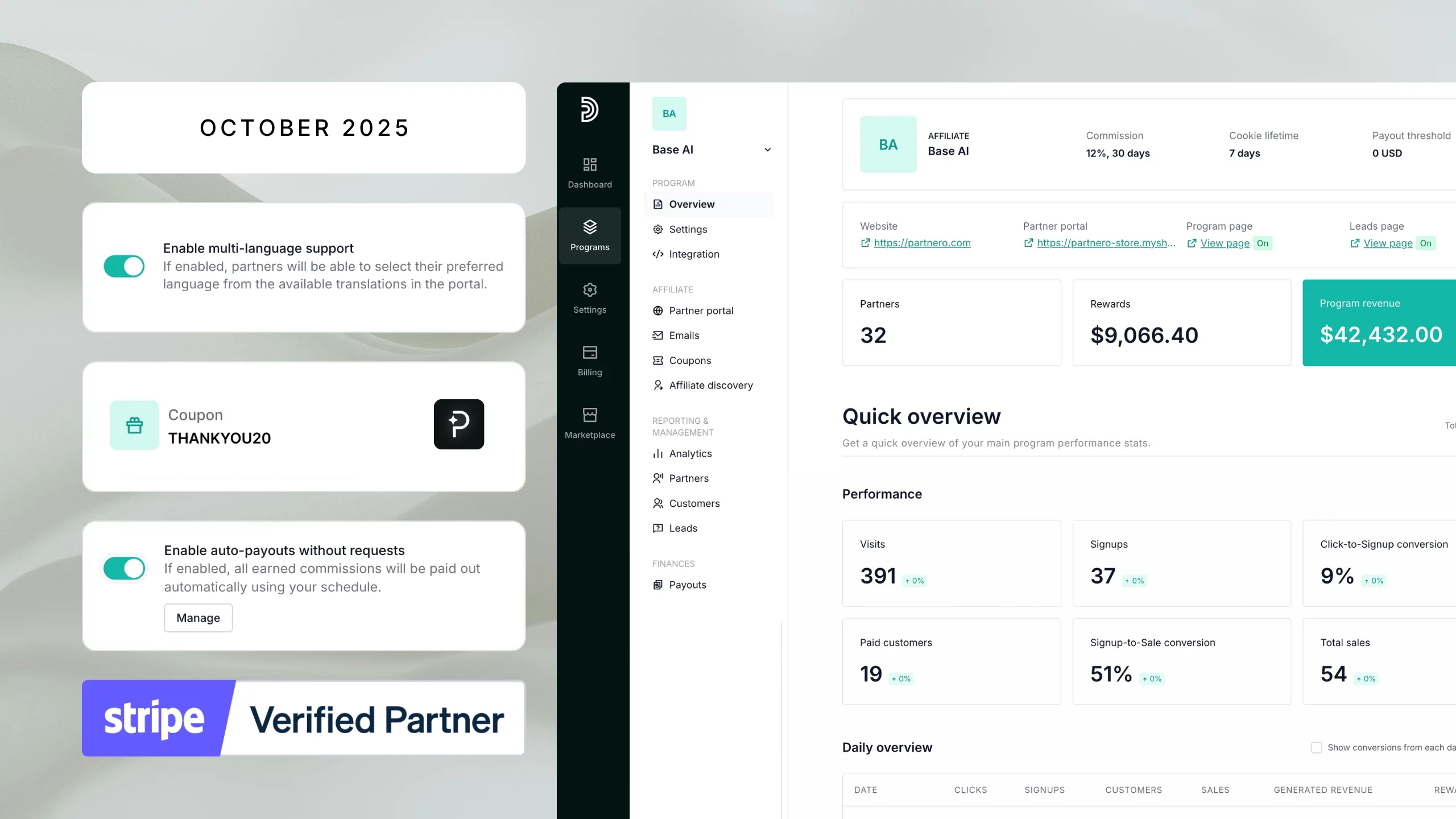Click the black Partnero P badge
Screen dimensions: 1456x819
(x=458, y=424)
